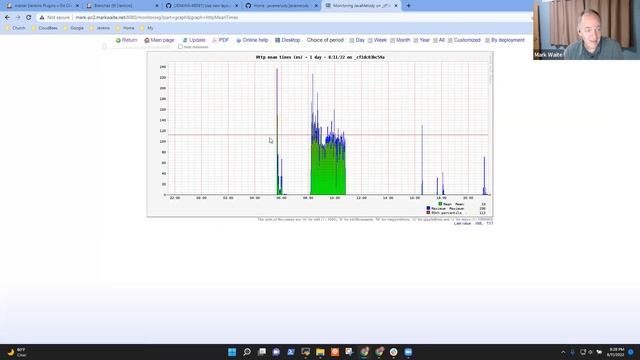Click Mark Waite's video thumbnail
The height and width of the screenshot is (360, 640).
pyautogui.click(x=587, y=30)
